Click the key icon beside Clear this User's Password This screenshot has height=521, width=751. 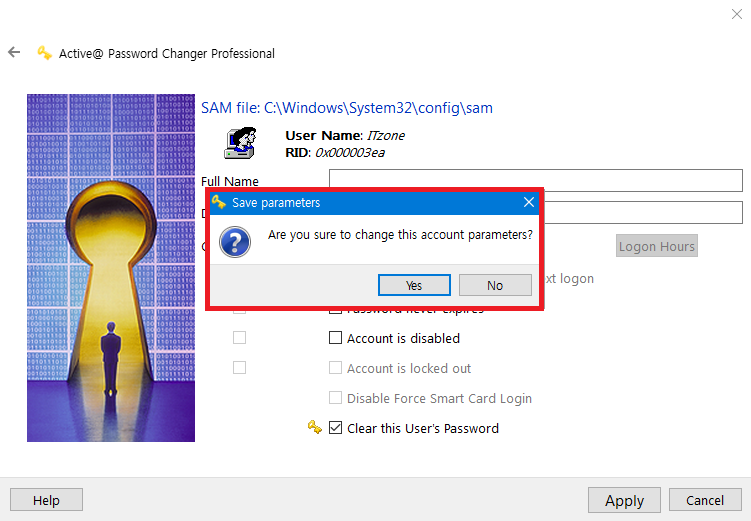pos(315,427)
